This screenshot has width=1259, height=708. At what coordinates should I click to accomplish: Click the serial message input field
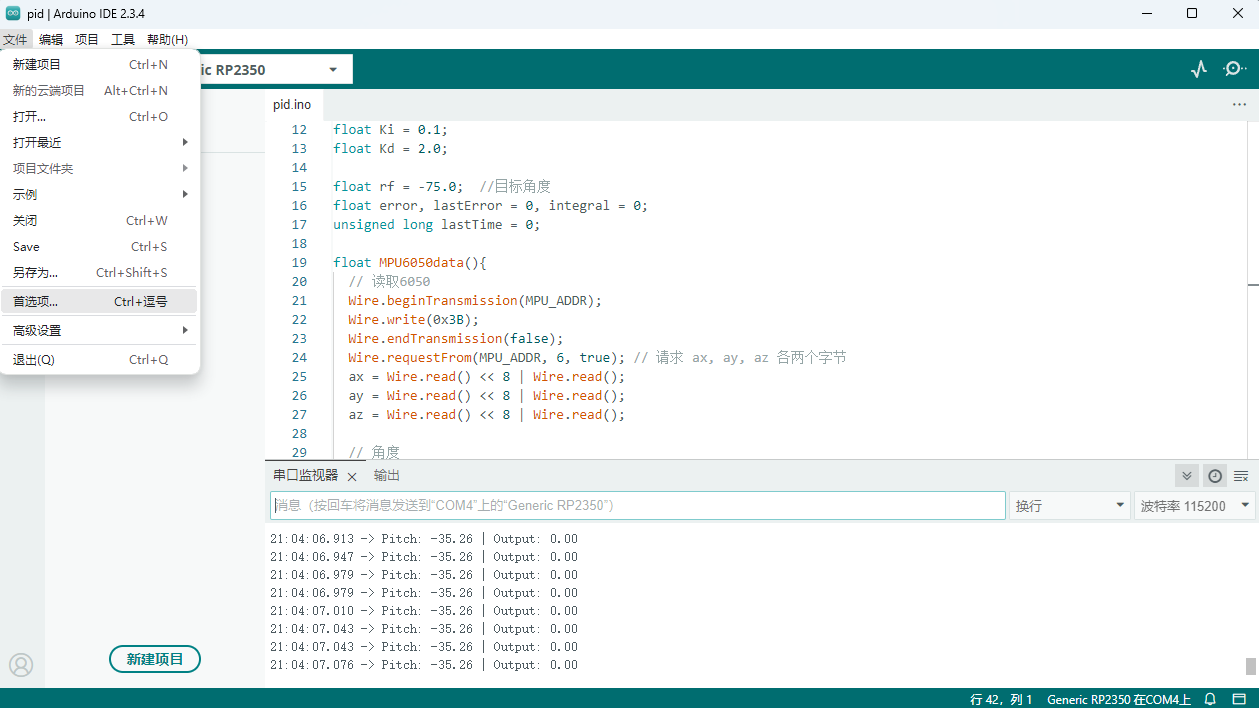click(x=638, y=506)
